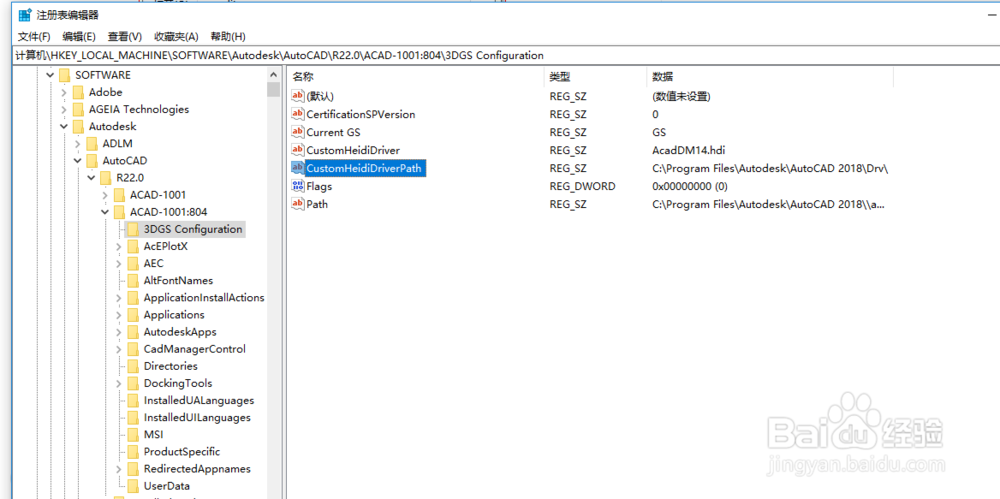Viewport: 1000px width, 499px height.
Task: Select the RedirectedAppnames key
Action: [x=197, y=469]
